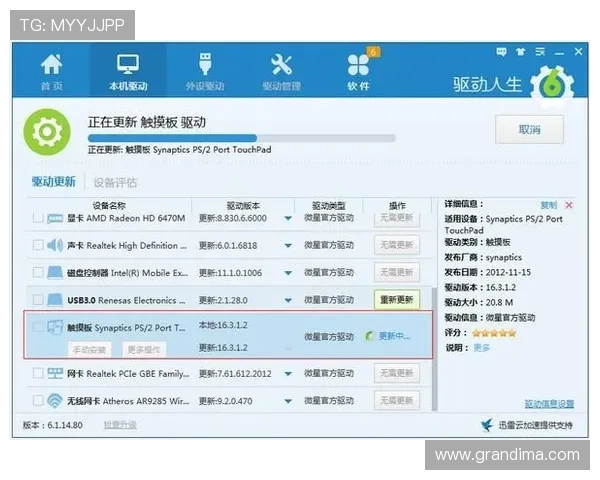Image resolution: width=600 pixels, height=480 pixels.
Task: Check the 网卡 Realtek PCIe GBE checkbox
Action: click(38, 373)
